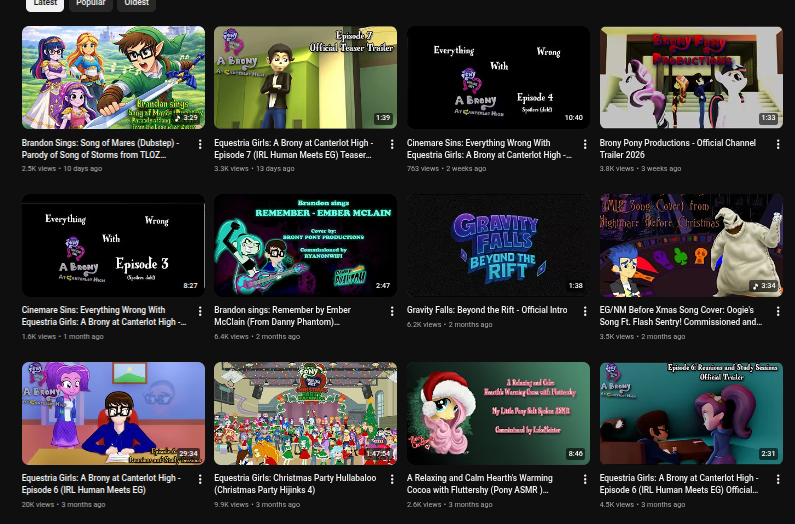The image size is (795, 524).
Task: Play the Episode 7 Official Teaser Trailer thumbnail
Action: [305, 78]
